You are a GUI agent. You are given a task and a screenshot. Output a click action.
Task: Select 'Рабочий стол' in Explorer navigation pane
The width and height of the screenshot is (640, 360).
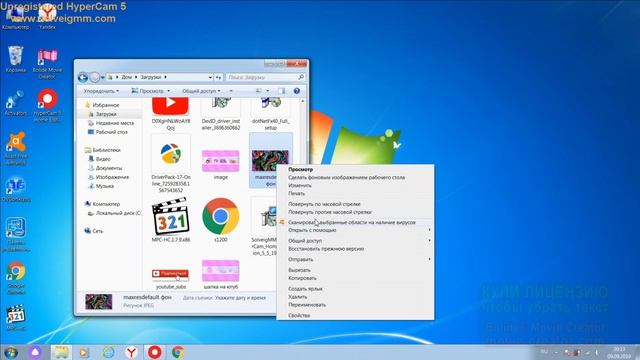coord(111,132)
